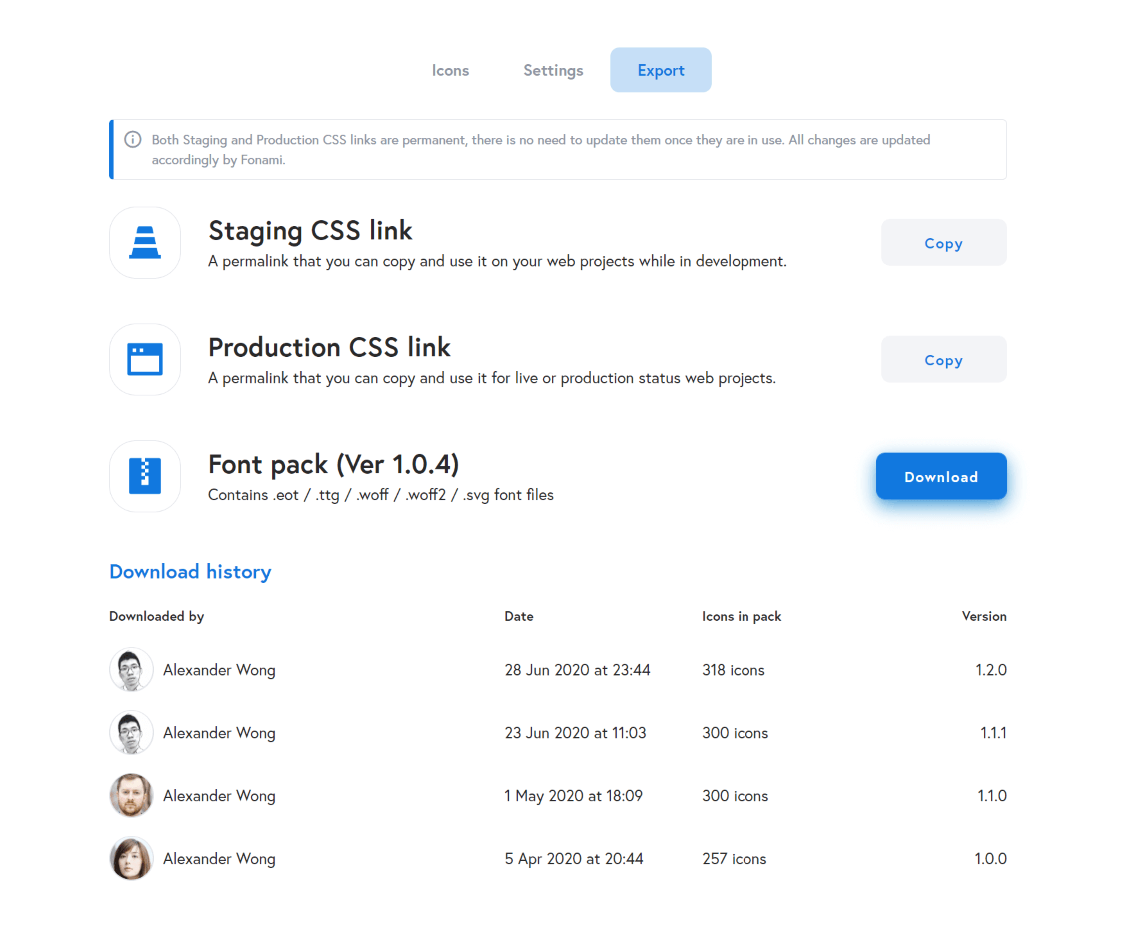Select Alexander Wong in the version 1.2.0 row
The image size is (1122, 940).
219,670
